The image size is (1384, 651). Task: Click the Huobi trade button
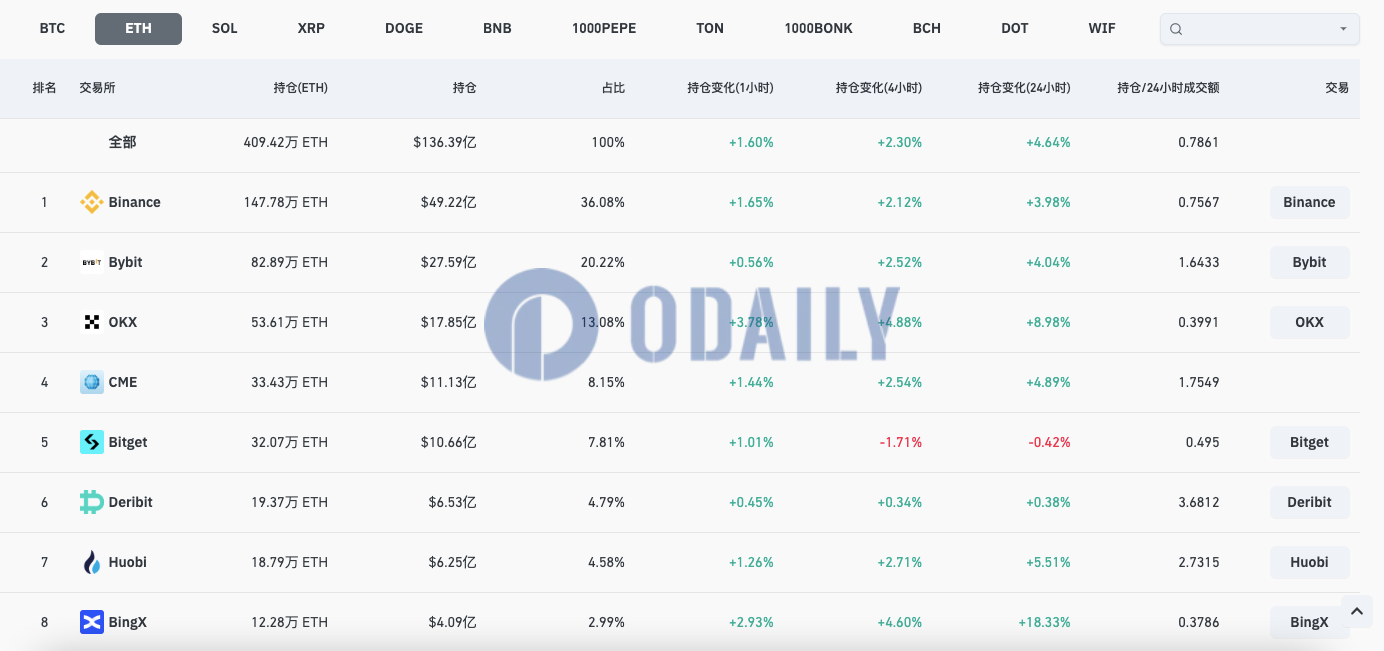point(1309,562)
